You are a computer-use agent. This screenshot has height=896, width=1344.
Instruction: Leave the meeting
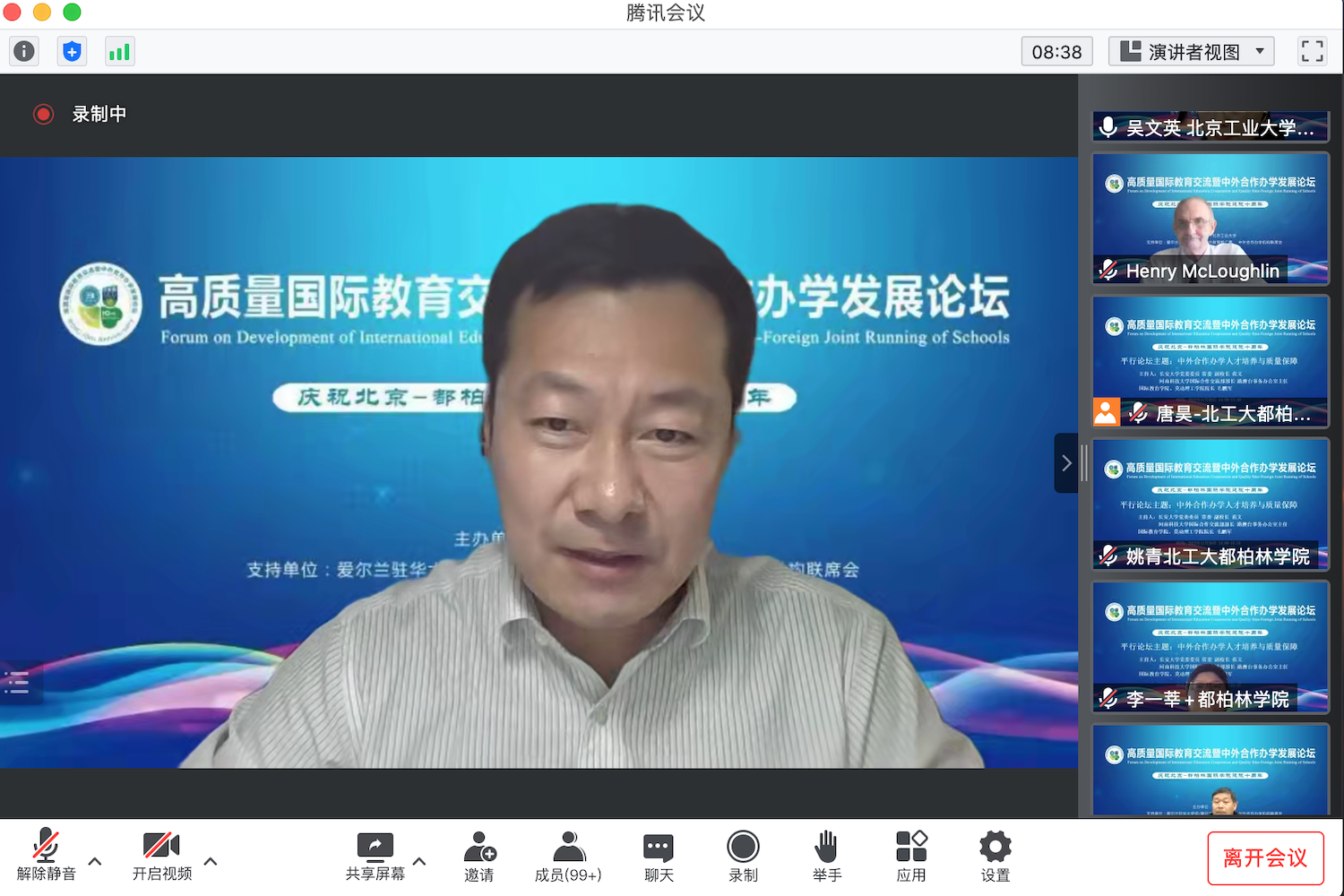1264,858
